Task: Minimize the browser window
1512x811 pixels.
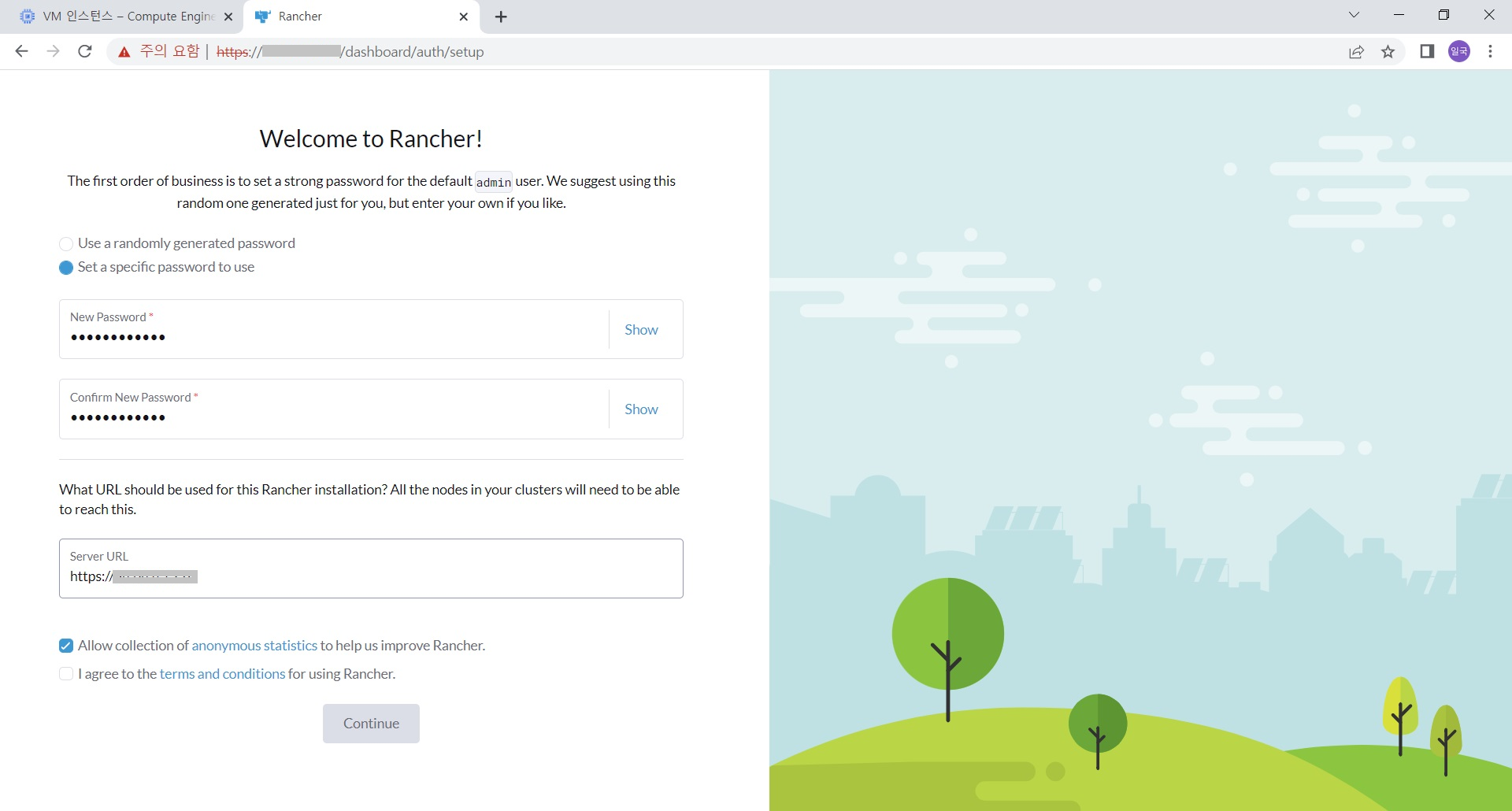Action: point(1399,15)
